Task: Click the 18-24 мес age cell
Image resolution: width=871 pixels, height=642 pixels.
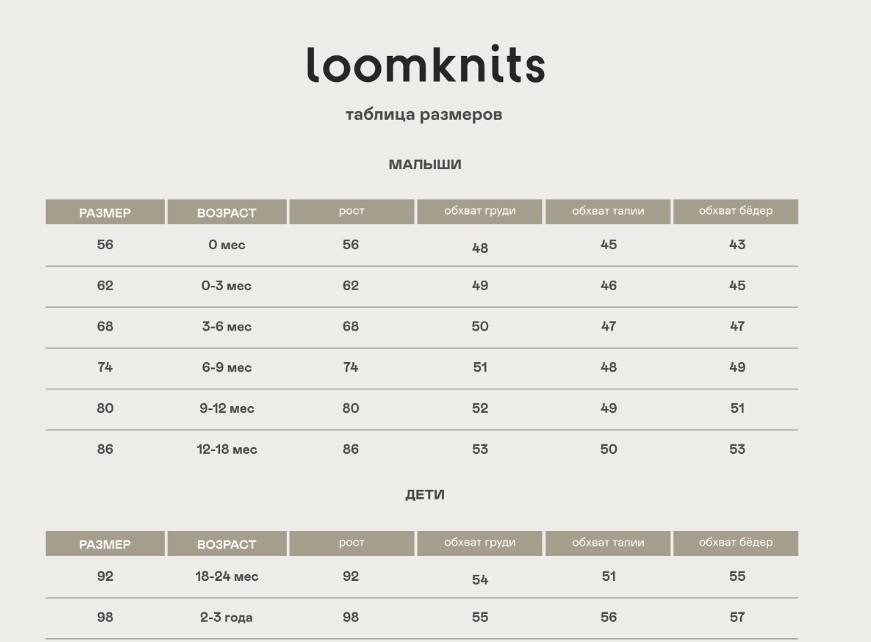Action: pos(227,576)
